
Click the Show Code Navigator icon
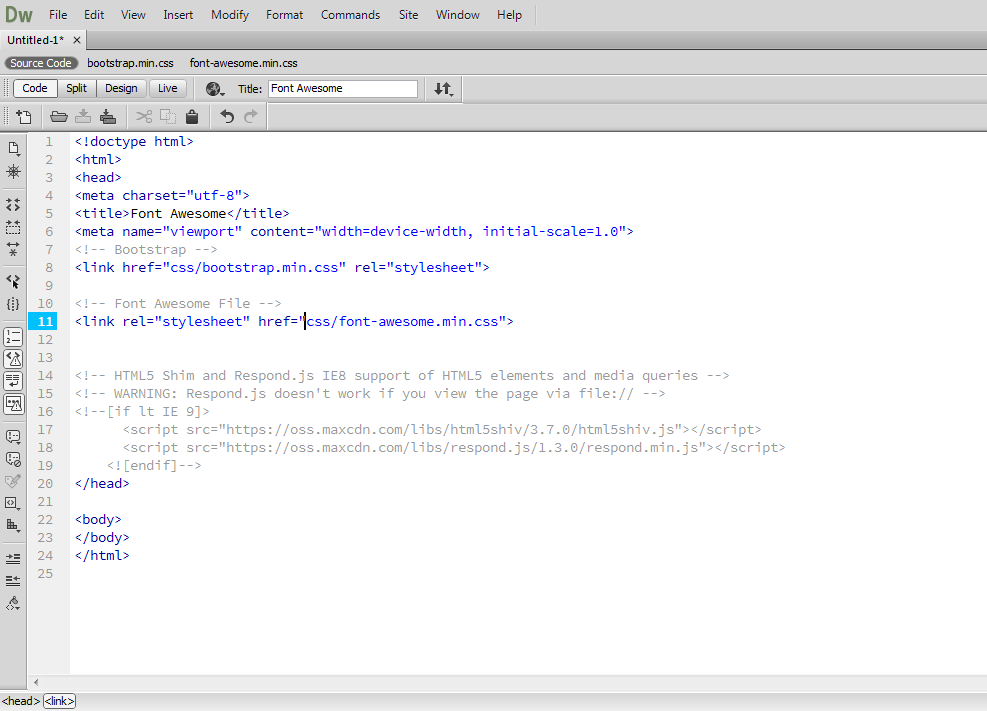pyautogui.click(x=13, y=172)
